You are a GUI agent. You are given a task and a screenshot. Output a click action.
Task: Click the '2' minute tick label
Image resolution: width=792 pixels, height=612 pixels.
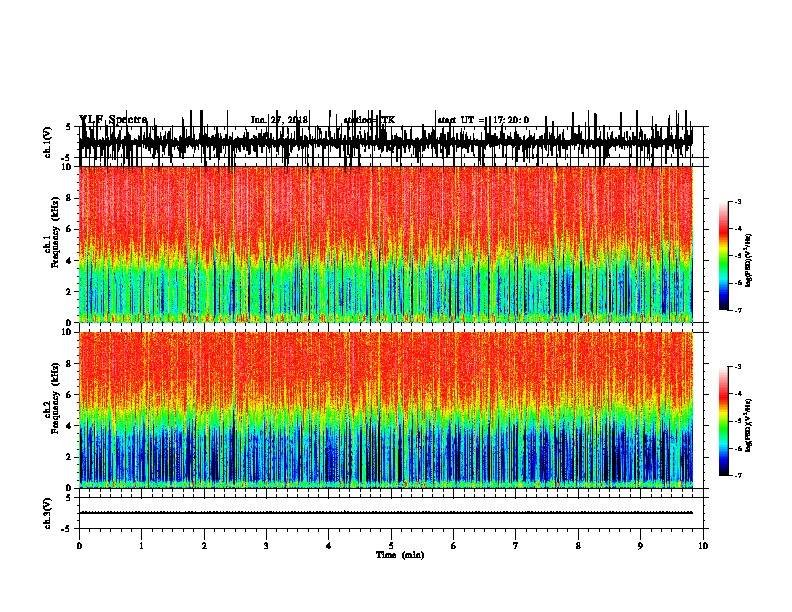[204, 546]
